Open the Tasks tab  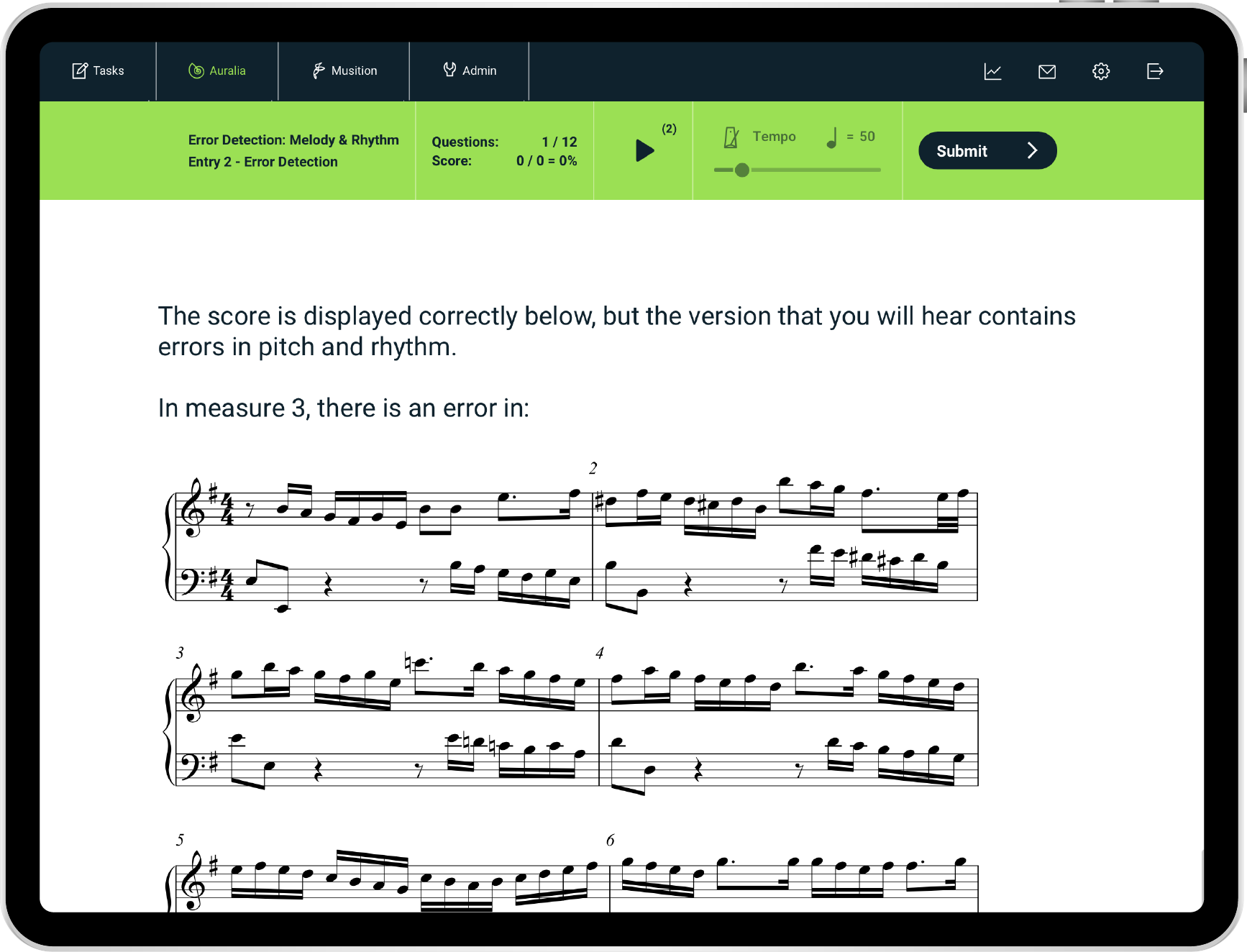[x=98, y=70]
